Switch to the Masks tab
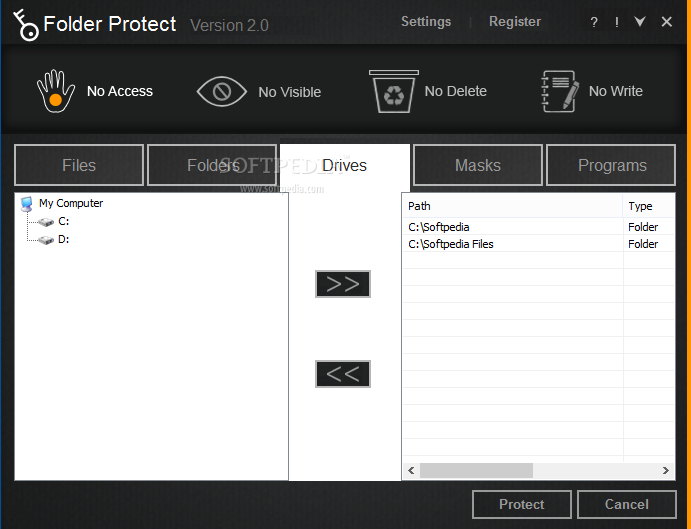691x529 pixels. click(478, 165)
